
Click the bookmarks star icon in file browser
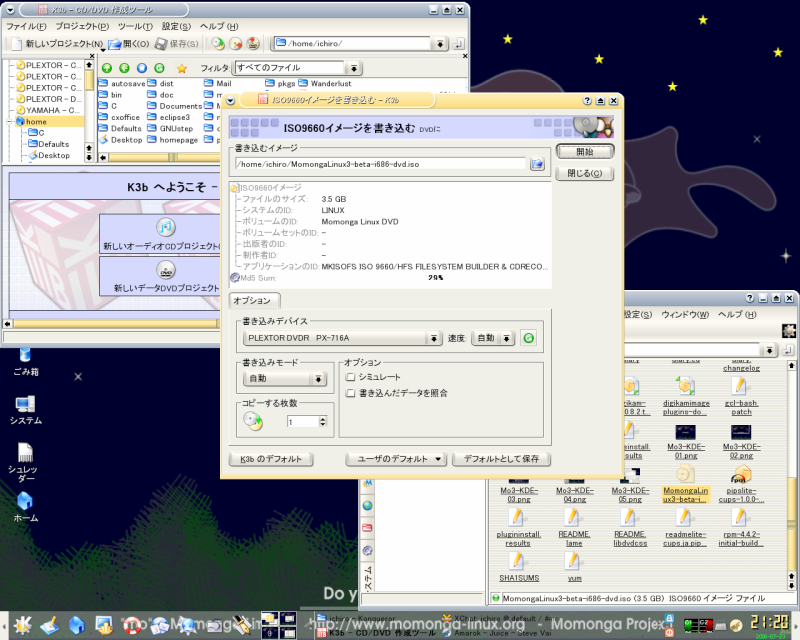pyautogui.click(x=182, y=68)
